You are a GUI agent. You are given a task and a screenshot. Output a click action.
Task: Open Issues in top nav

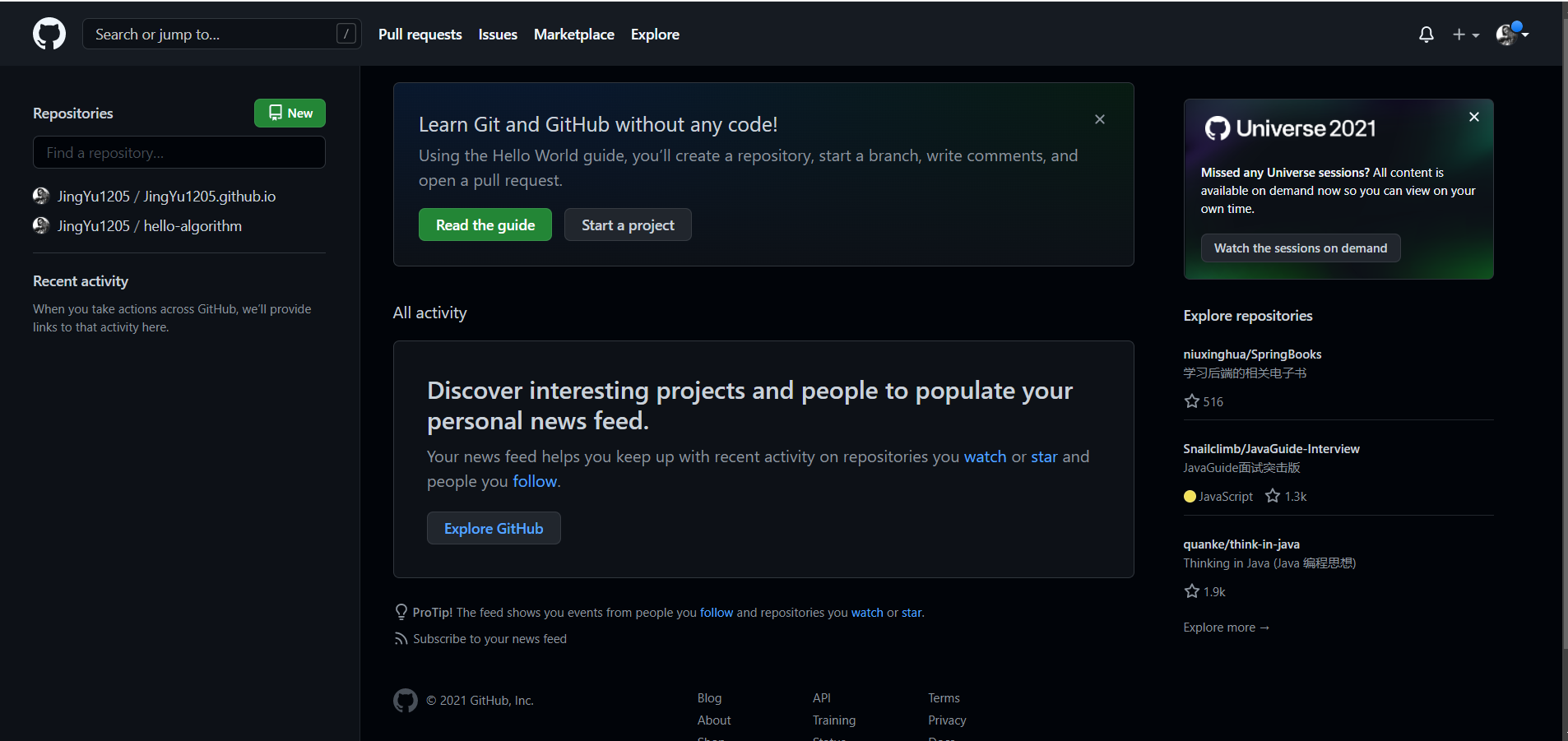pos(498,35)
